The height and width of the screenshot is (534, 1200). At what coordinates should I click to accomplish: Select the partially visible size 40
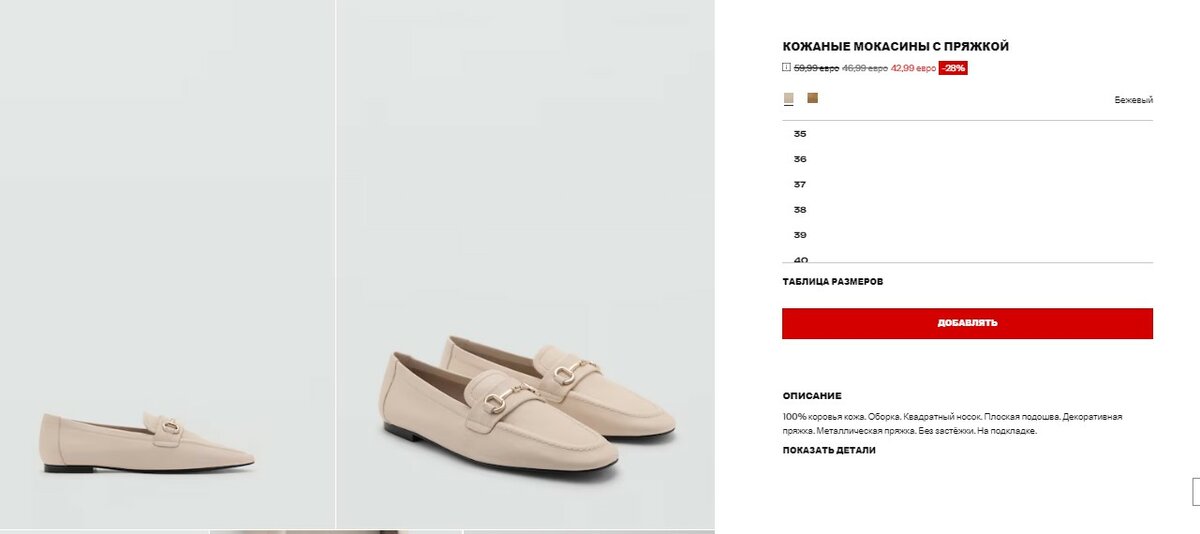(x=801, y=258)
